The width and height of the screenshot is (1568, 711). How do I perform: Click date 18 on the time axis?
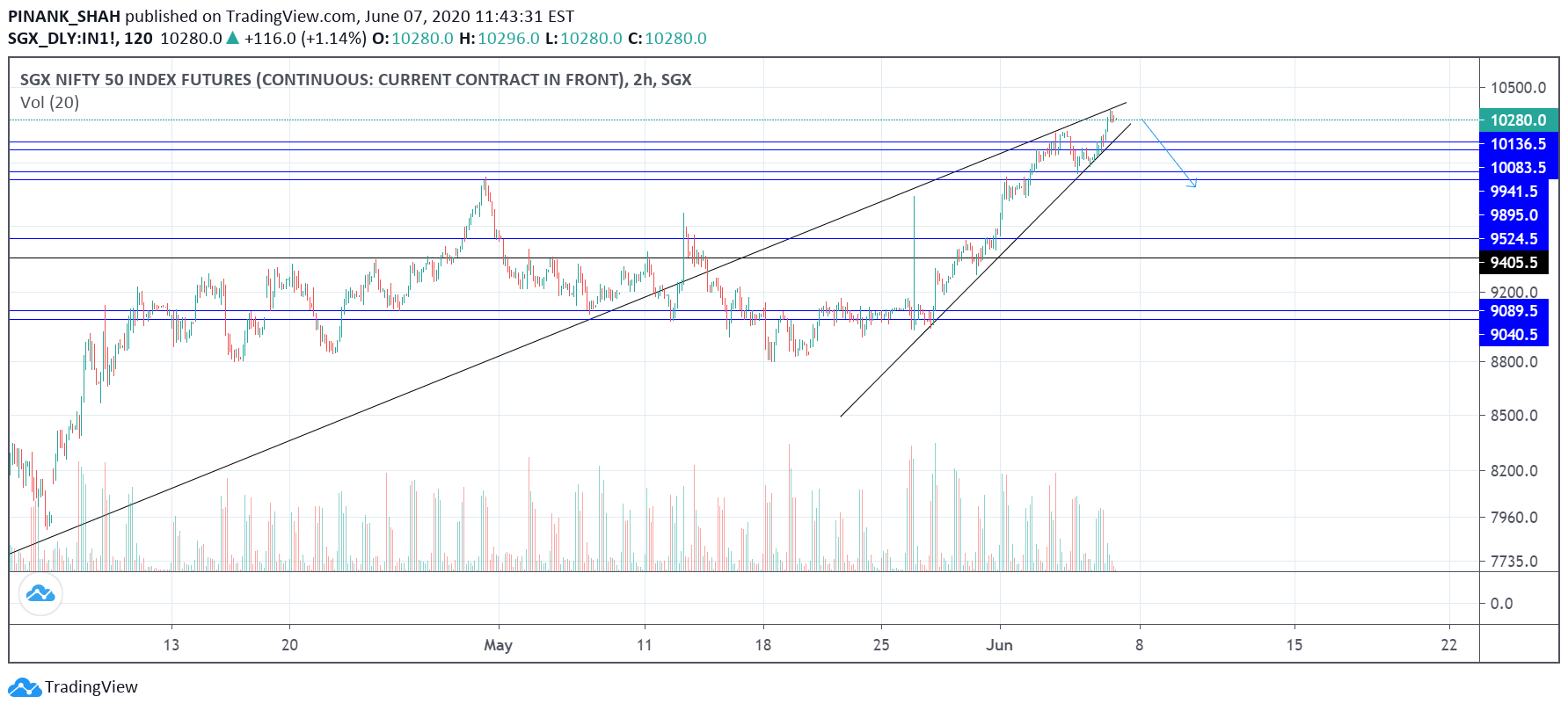click(x=763, y=645)
